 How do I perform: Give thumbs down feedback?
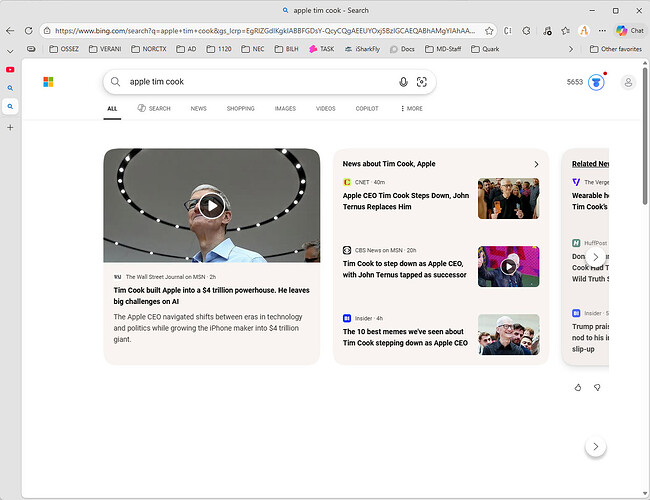pos(597,388)
